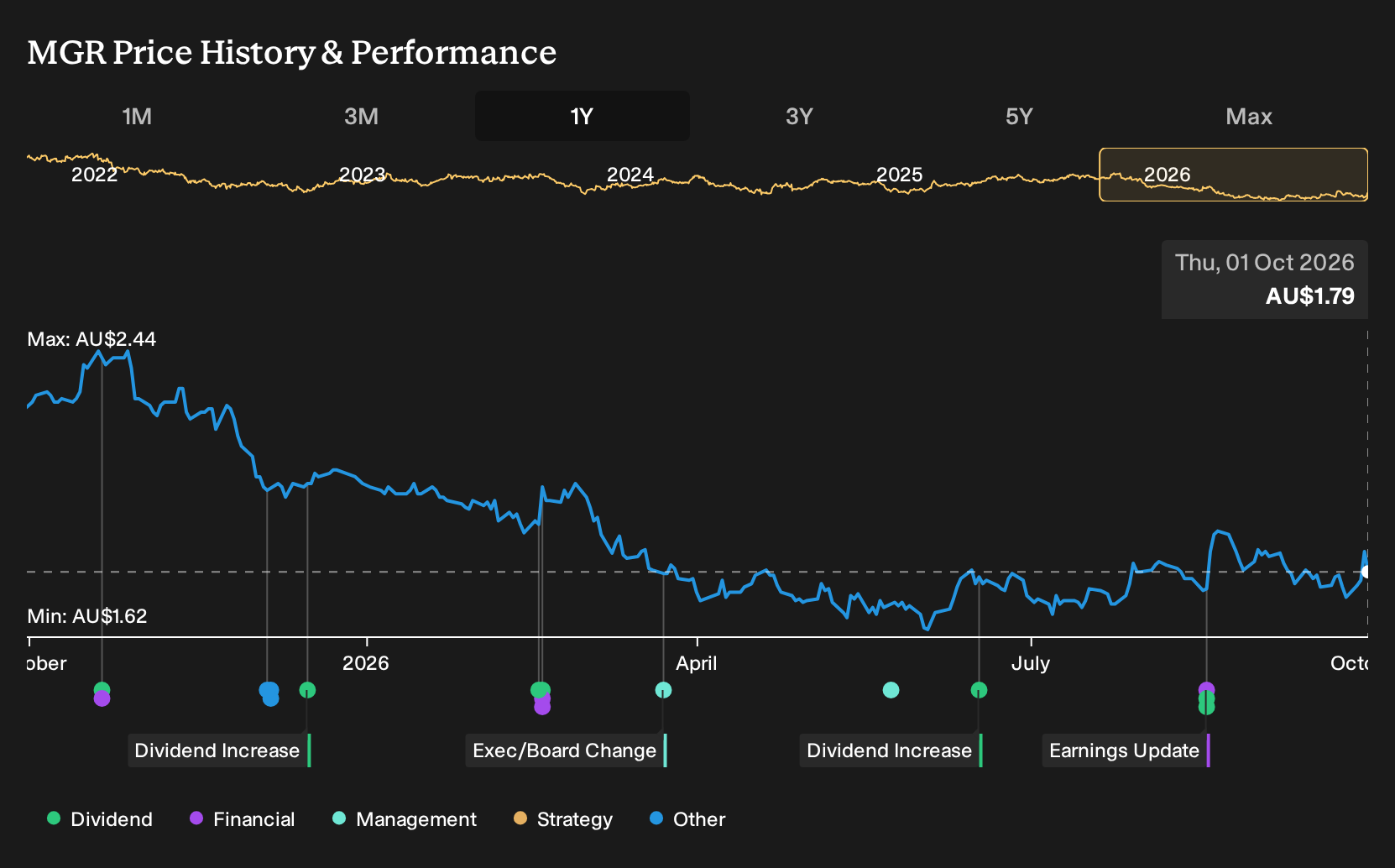Viewport: 1395px width, 868px height.
Task: Click the blue Other event dots before 2026
Action: coord(269,693)
